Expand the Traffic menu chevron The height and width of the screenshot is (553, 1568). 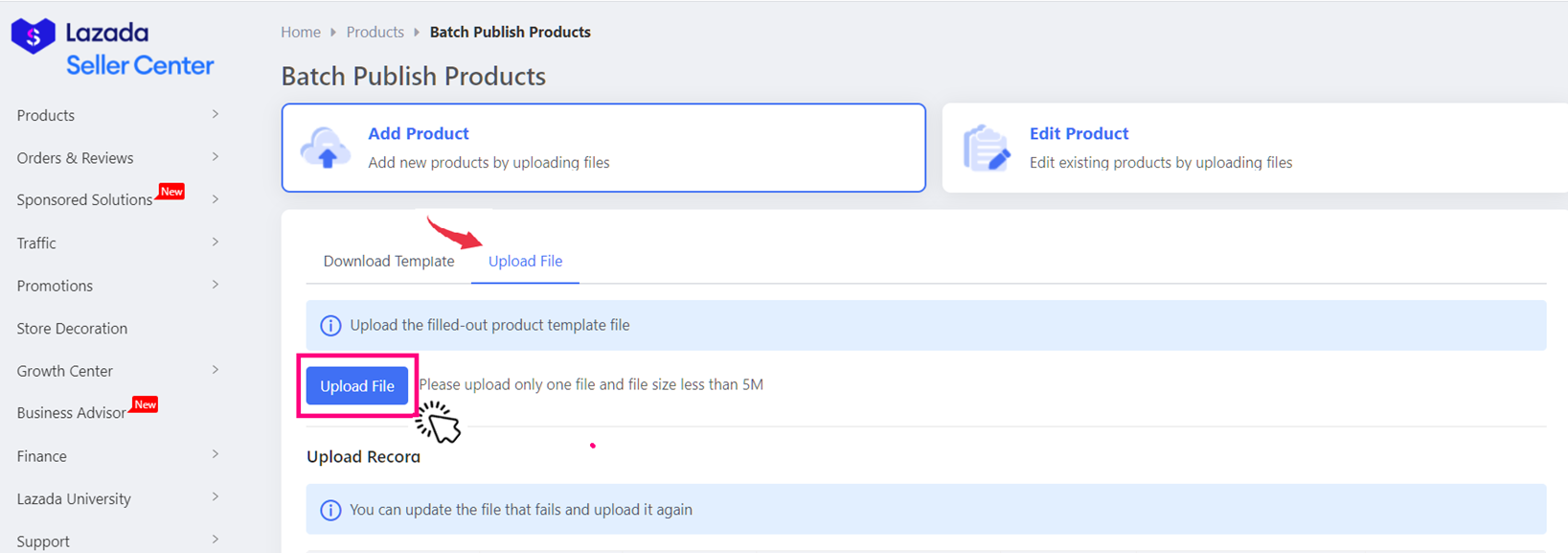(215, 242)
